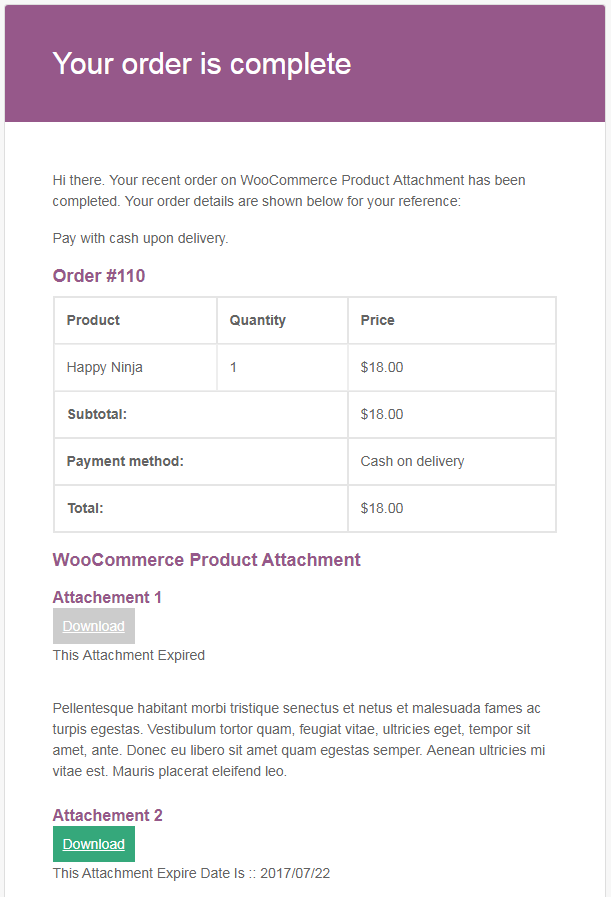
Task: Click the Cash on delivery value cell
Action: (452, 461)
